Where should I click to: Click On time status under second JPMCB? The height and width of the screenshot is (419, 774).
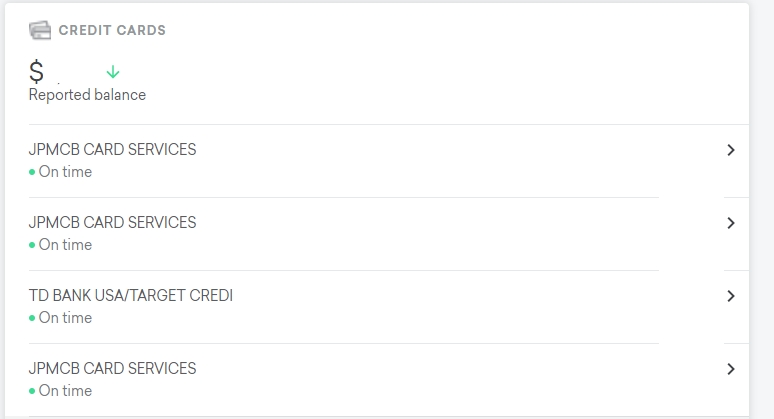[x=65, y=245]
